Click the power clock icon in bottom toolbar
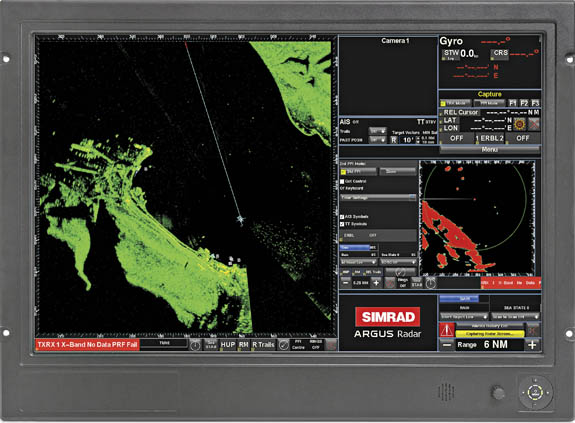The height and width of the screenshot is (423, 575). coord(195,345)
